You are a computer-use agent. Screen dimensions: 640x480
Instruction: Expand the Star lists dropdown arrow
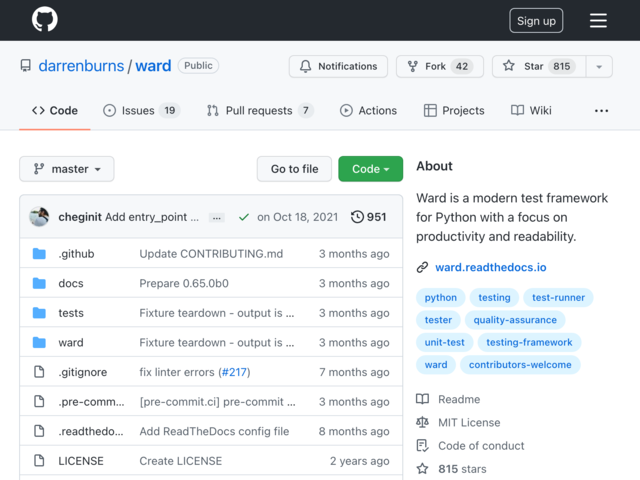[599, 67]
